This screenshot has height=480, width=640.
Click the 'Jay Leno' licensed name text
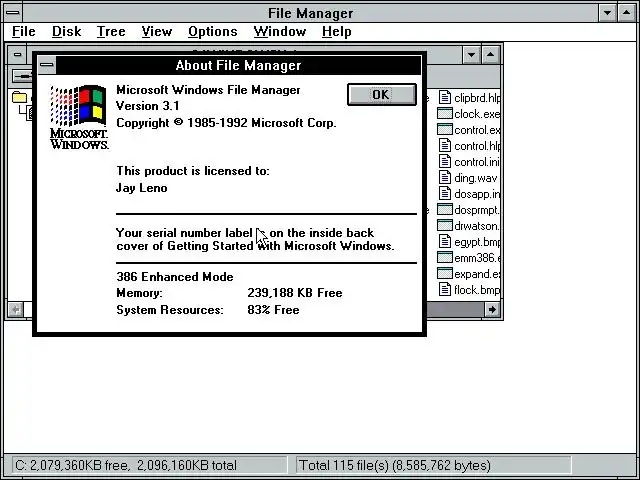click(x=142, y=188)
